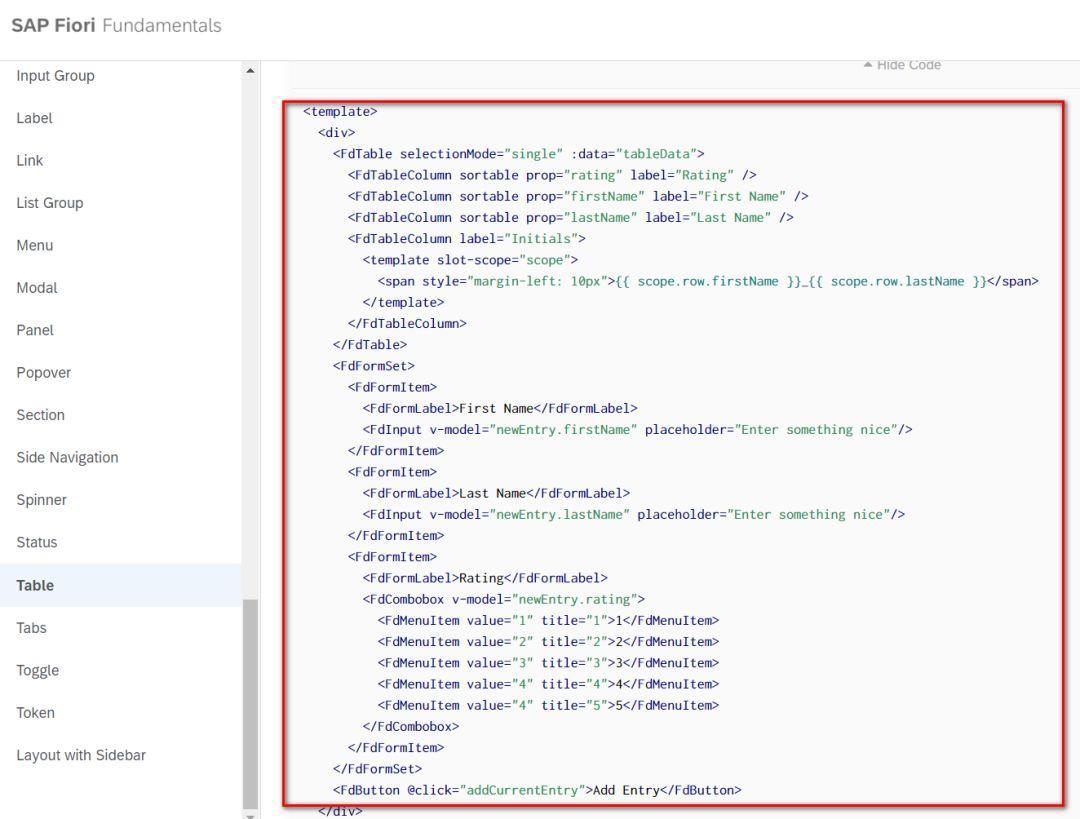The image size is (1080, 819).
Task: Click the '</FdCombobox>' closing tag line
Action: point(411,727)
